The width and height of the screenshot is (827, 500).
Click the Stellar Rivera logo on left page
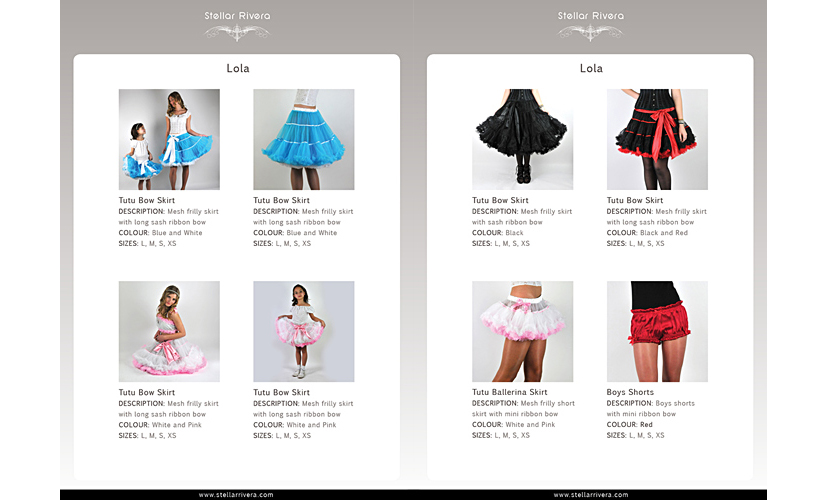tap(237, 23)
